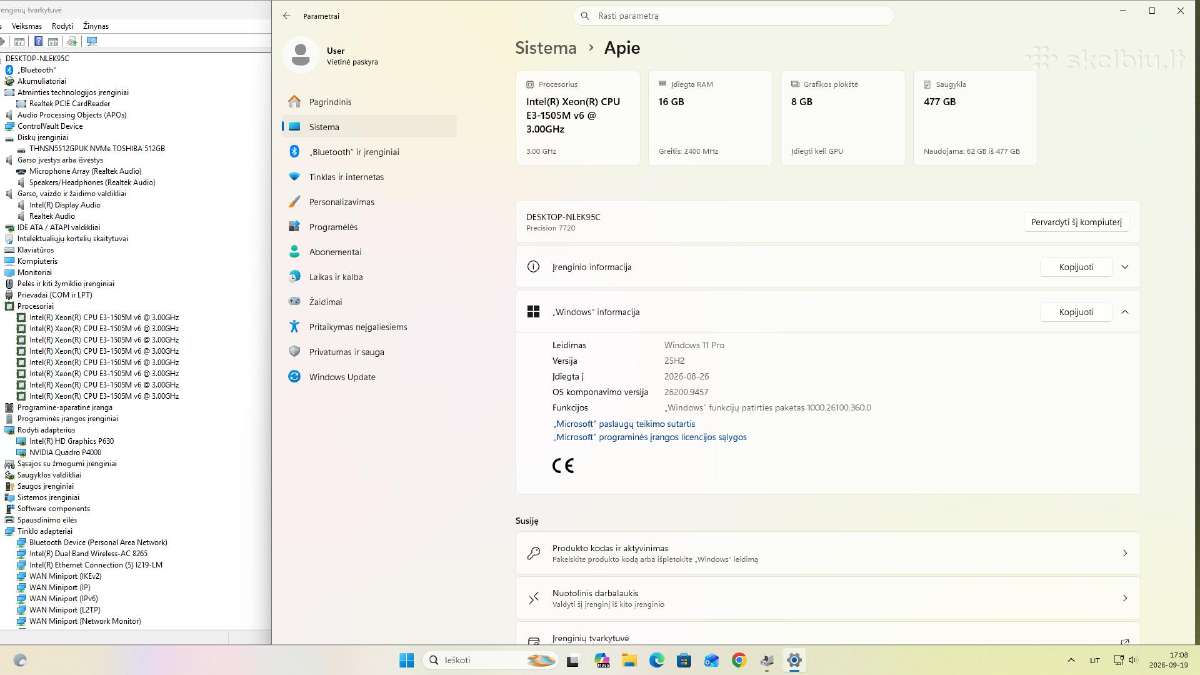Select Bluetooth Device (Personal Area Network)
The image size is (1200, 675).
98,542
